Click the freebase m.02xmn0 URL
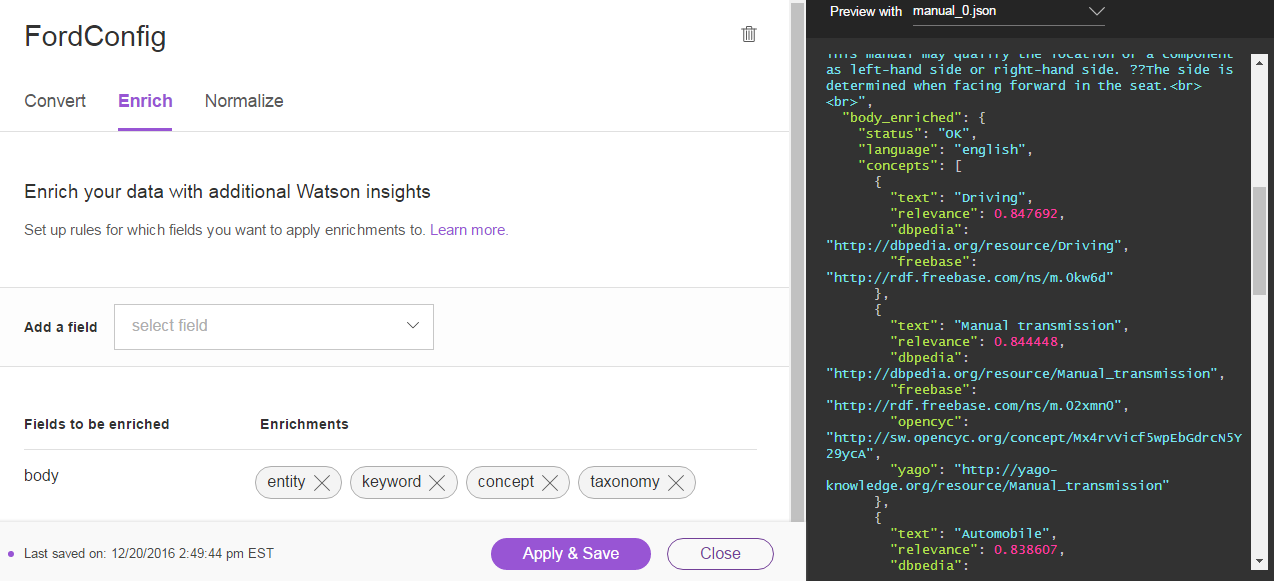 (973, 405)
